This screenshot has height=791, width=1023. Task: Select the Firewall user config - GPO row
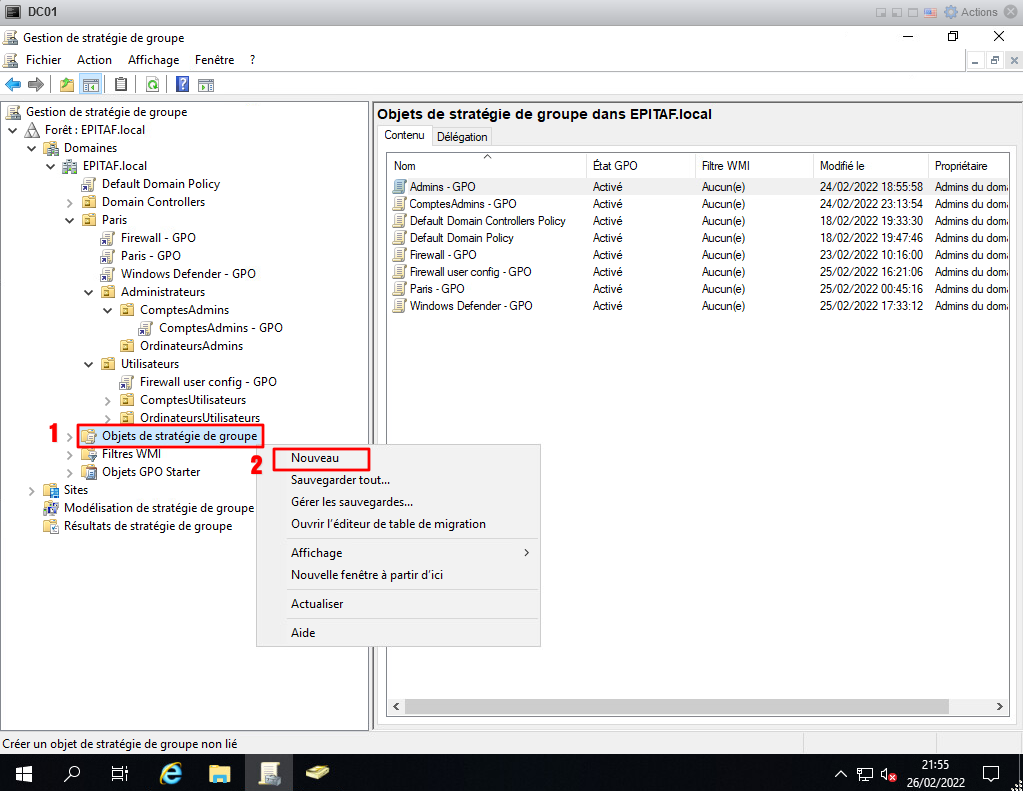click(x=470, y=272)
